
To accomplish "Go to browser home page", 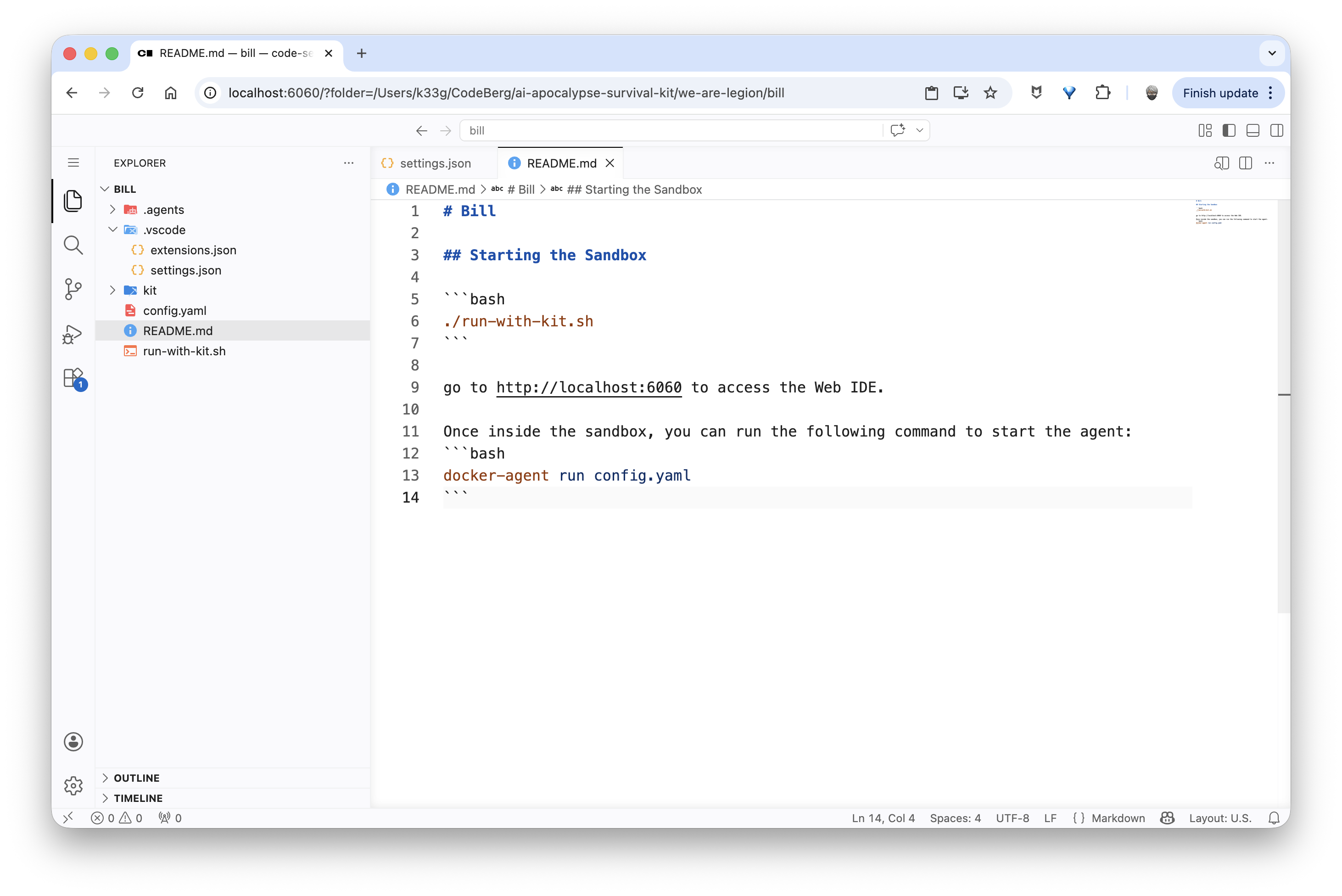I will pos(171,93).
